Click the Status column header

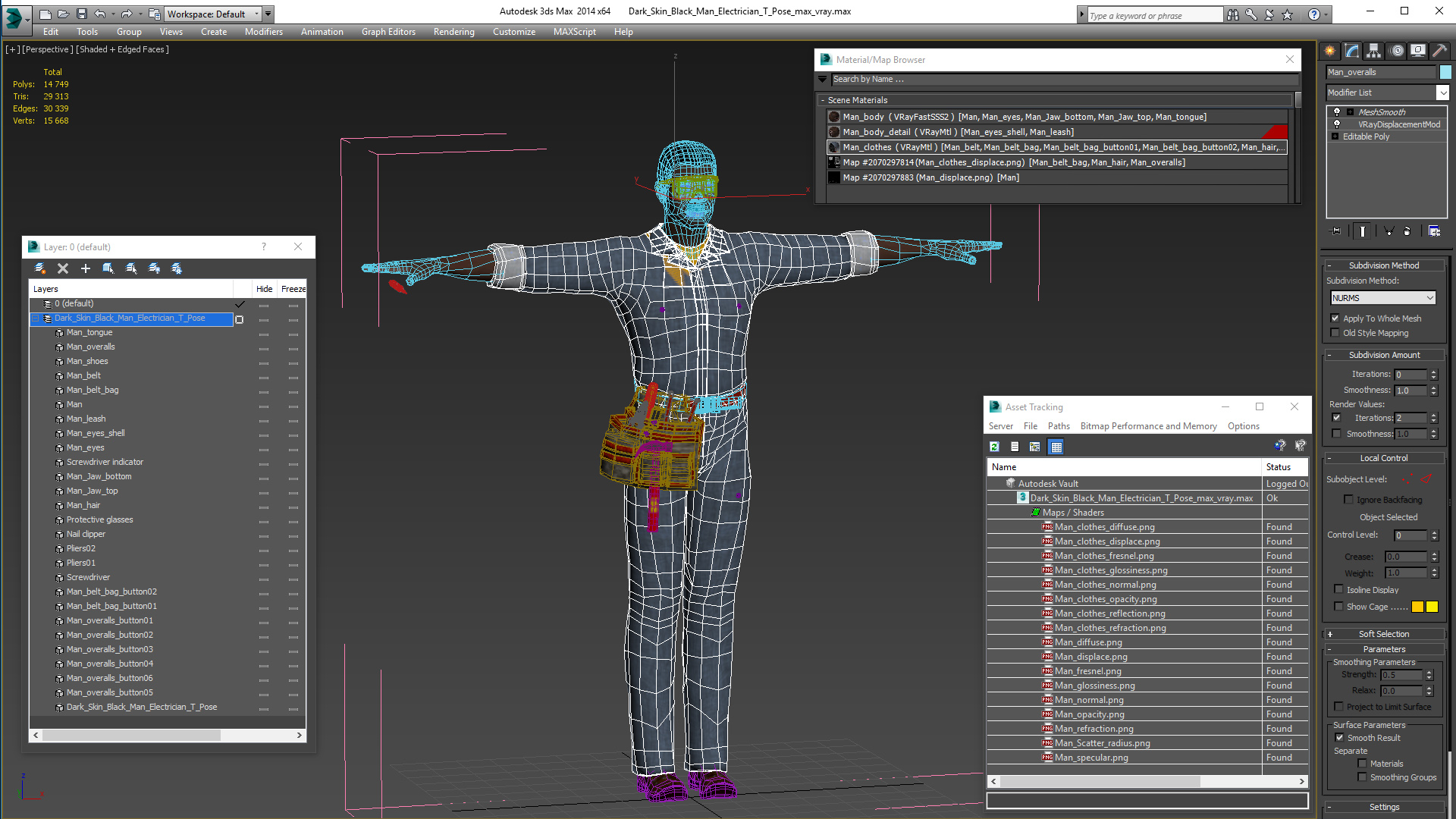point(1285,467)
